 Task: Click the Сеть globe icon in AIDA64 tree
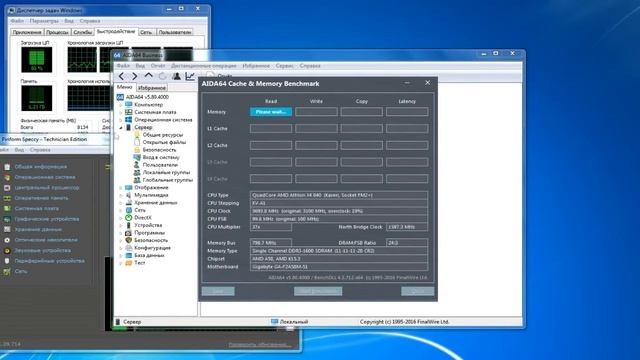click(x=129, y=210)
